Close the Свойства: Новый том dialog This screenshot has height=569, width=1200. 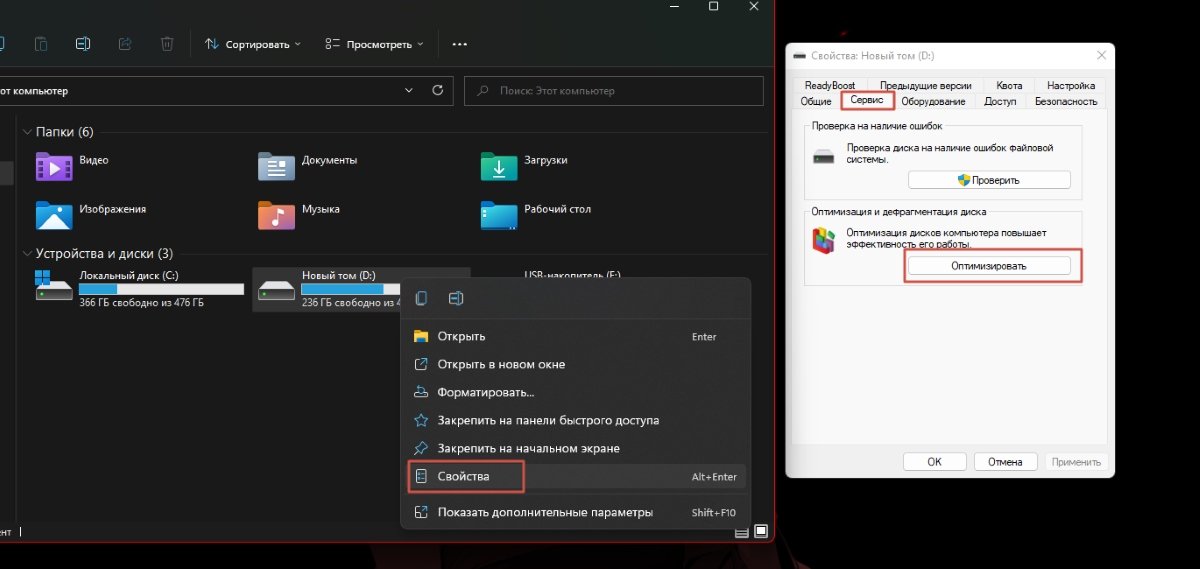pyautogui.click(x=1101, y=56)
